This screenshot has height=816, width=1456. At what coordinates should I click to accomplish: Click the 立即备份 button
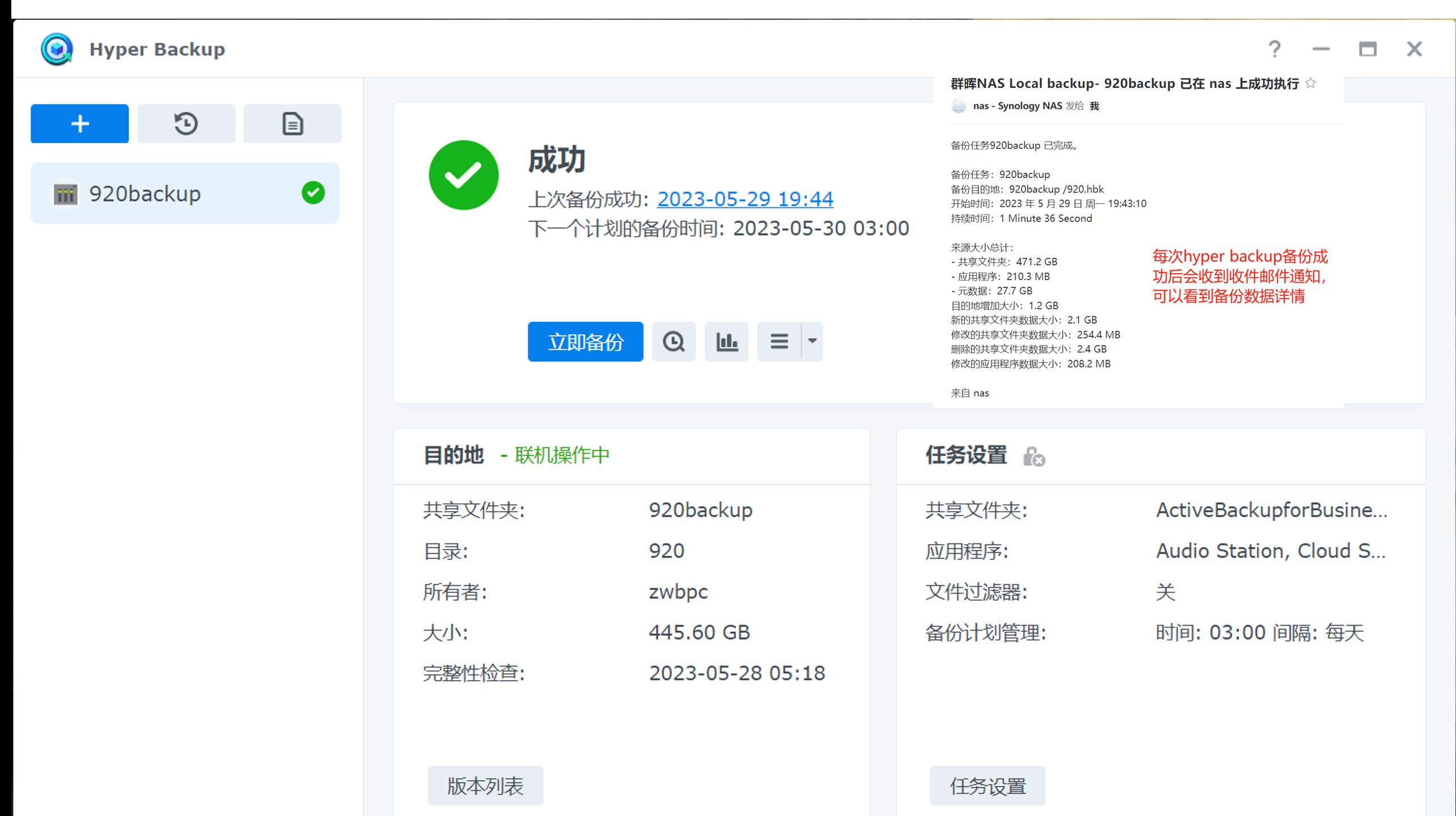(585, 342)
